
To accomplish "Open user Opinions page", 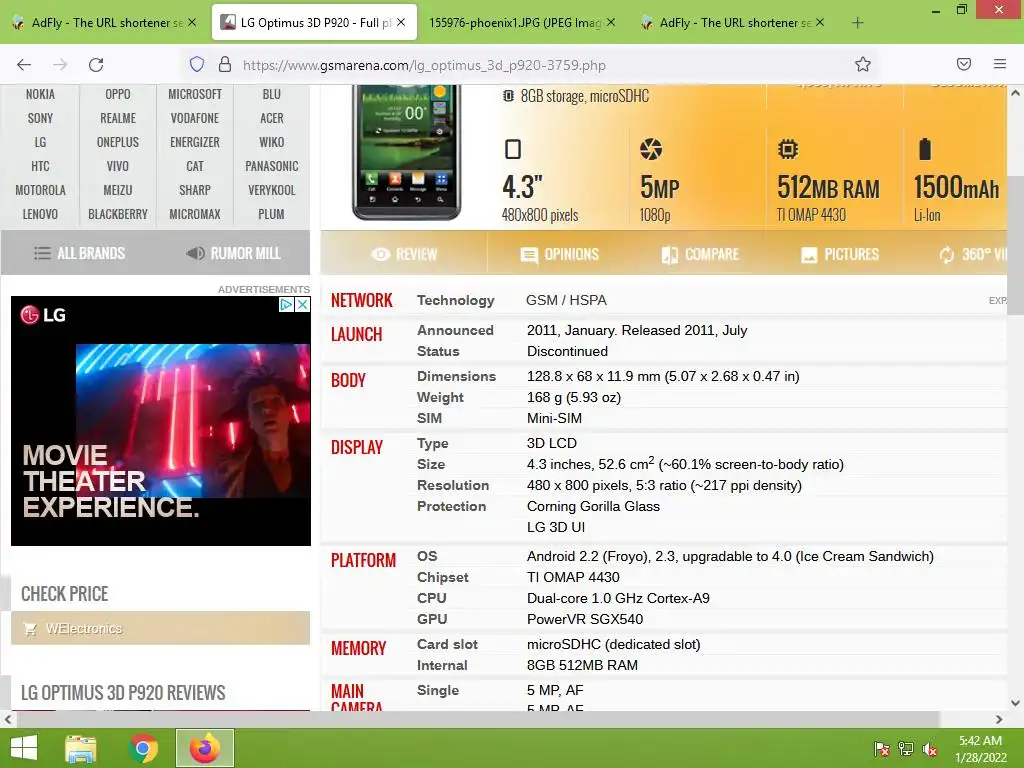I will coord(560,254).
